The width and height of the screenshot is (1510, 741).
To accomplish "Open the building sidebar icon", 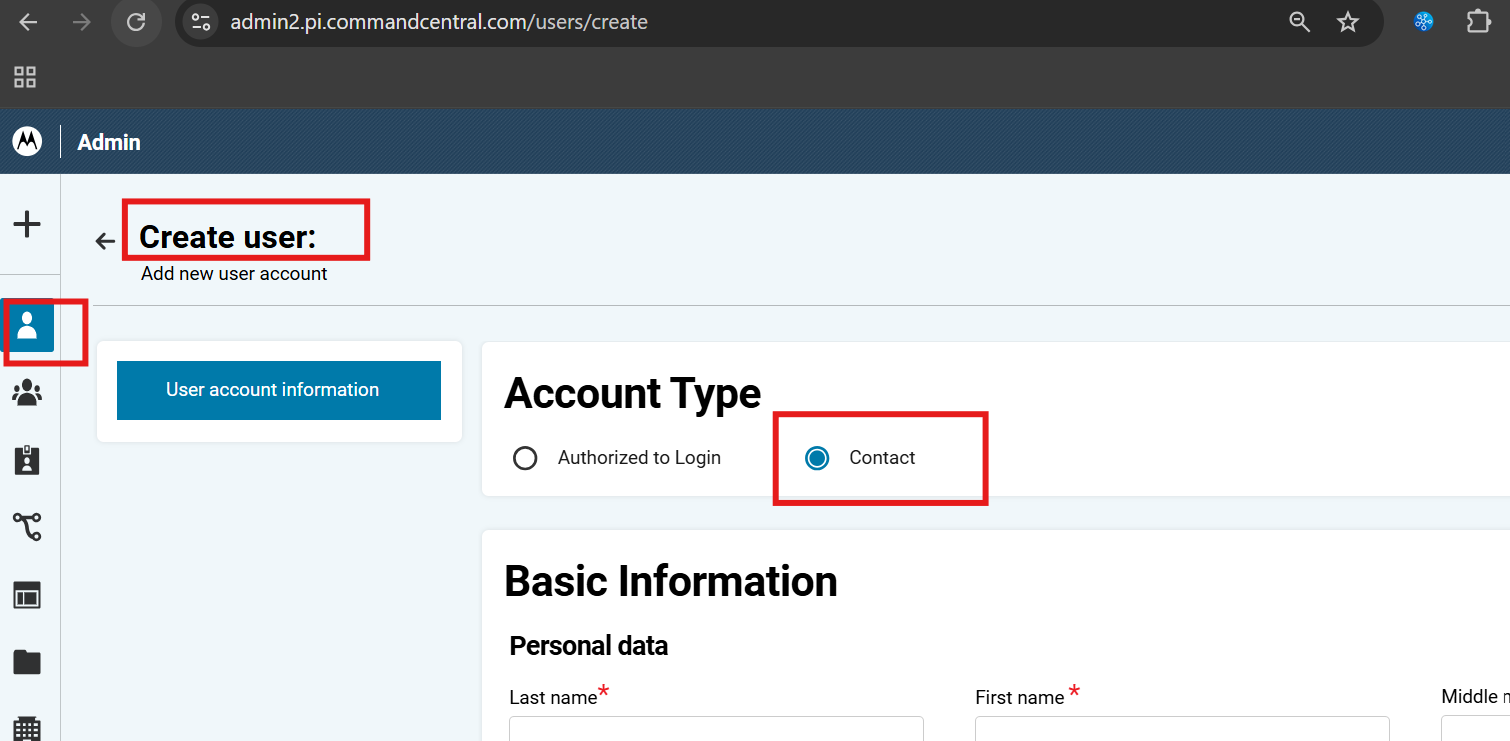I will (x=27, y=728).
